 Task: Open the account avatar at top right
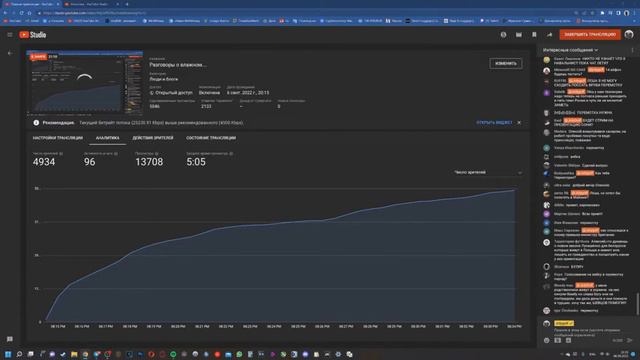click(629, 35)
